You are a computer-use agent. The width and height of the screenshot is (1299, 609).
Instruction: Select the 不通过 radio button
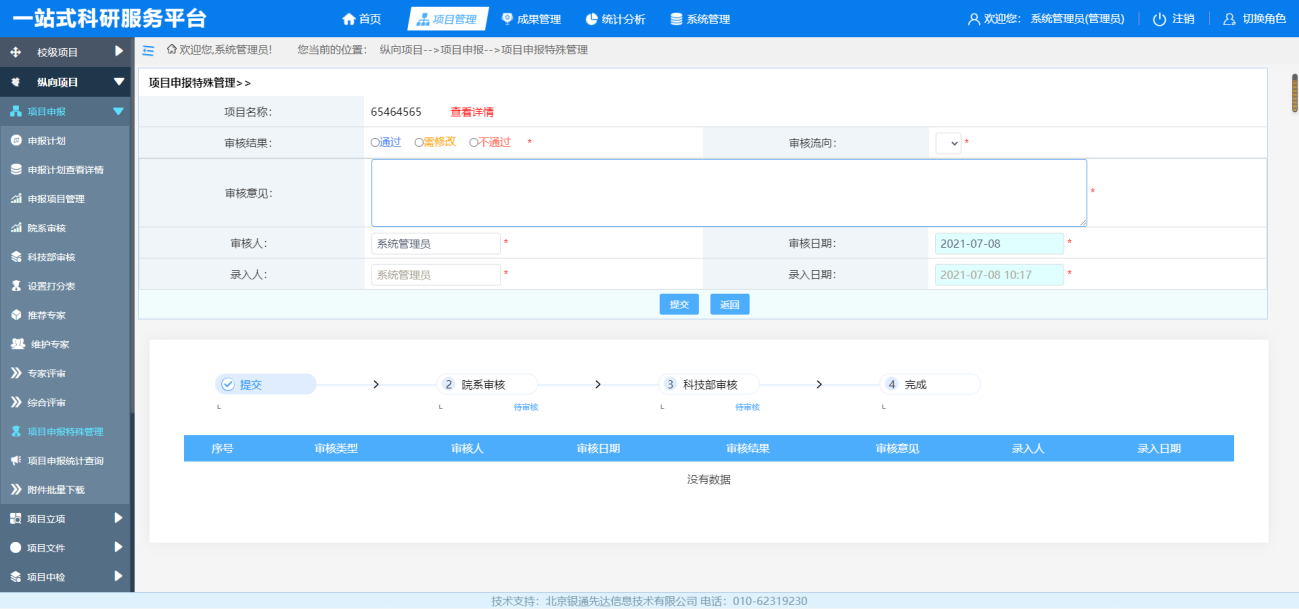tap(473, 142)
